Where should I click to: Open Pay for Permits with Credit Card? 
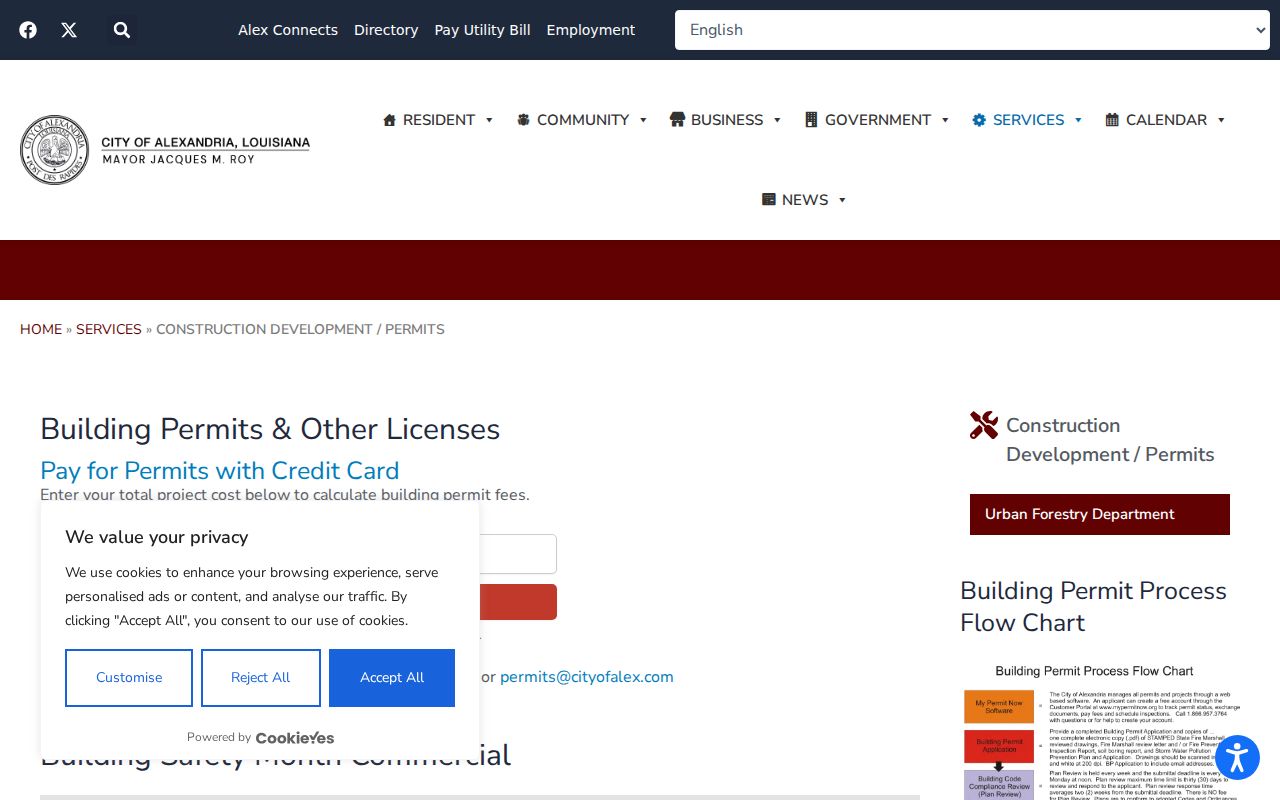click(220, 471)
